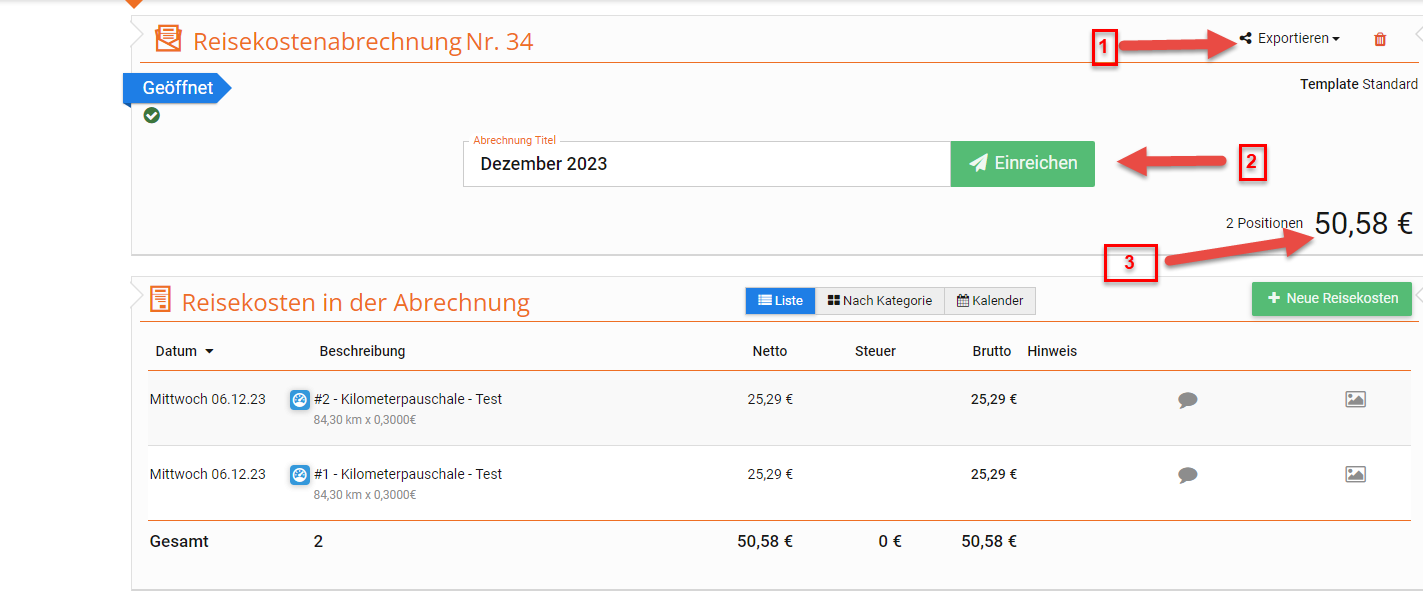View receipt image for entry #2
The width and height of the screenshot is (1423, 593).
point(1355,400)
